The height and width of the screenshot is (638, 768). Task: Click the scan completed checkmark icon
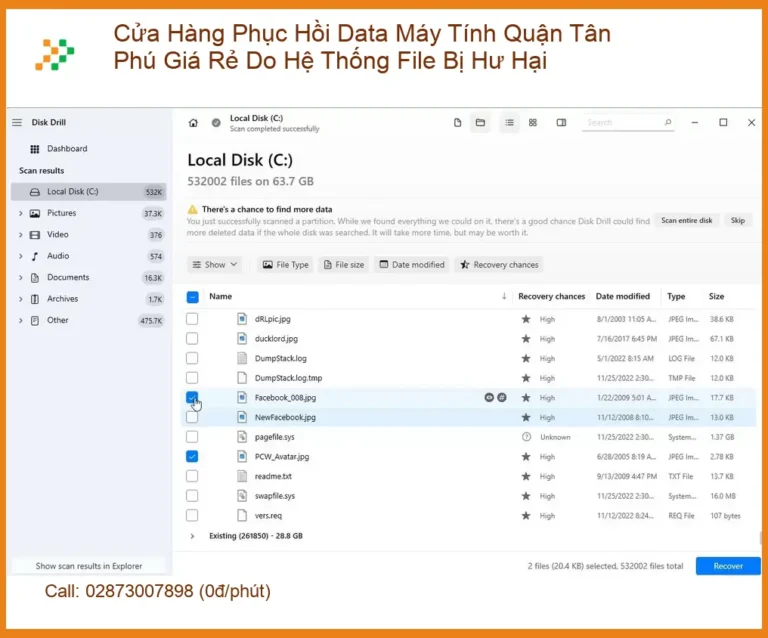pyautogui.click(x=216, y=123)
